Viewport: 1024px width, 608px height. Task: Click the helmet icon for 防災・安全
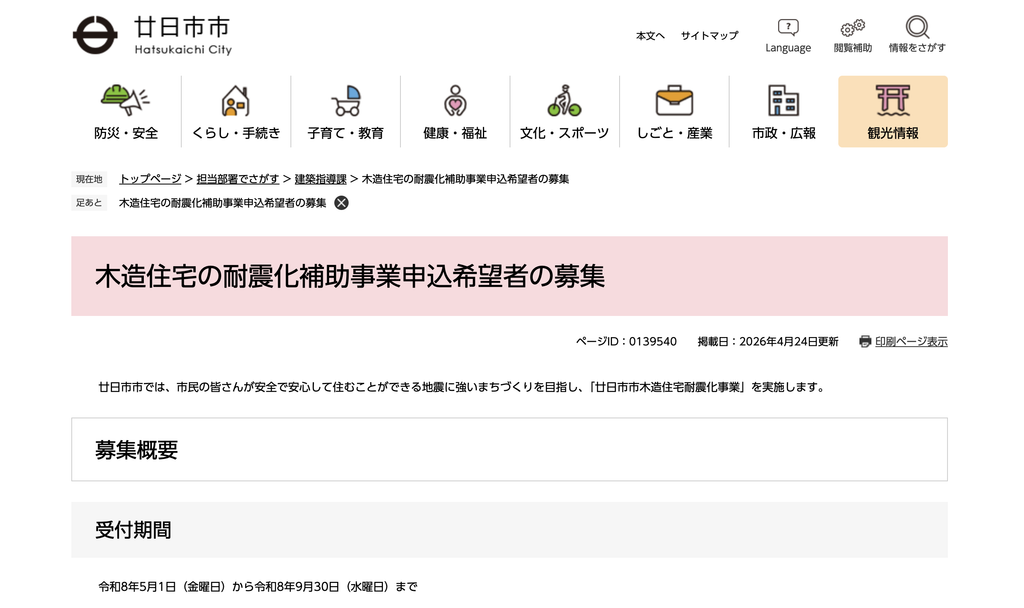(x=125, y=101)
